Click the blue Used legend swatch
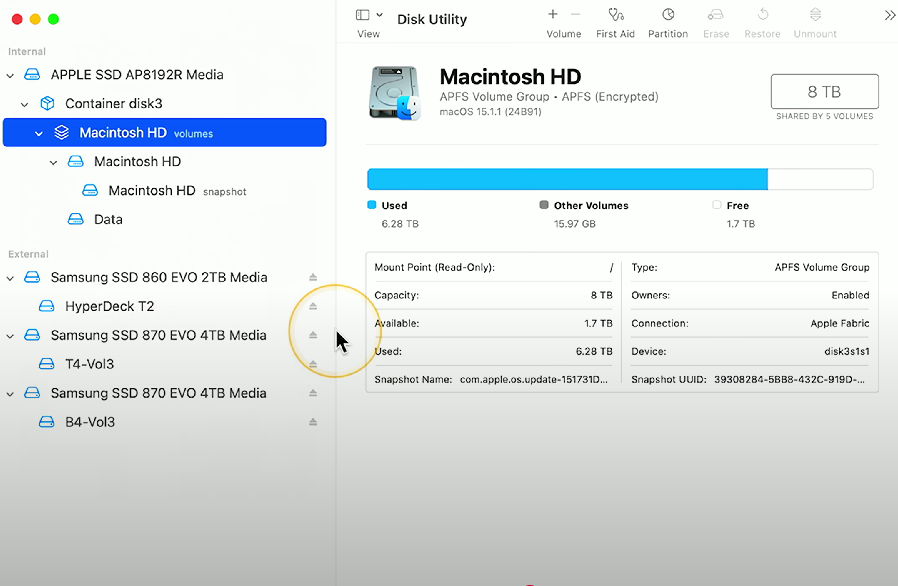The height and width of the screenshot is (586, 898). click(372, 205)
